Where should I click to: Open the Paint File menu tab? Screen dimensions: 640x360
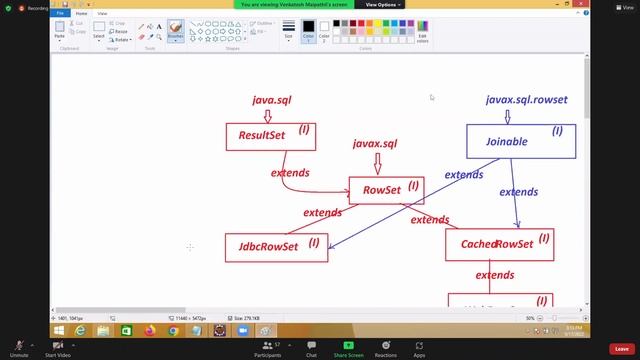(60, 13)
